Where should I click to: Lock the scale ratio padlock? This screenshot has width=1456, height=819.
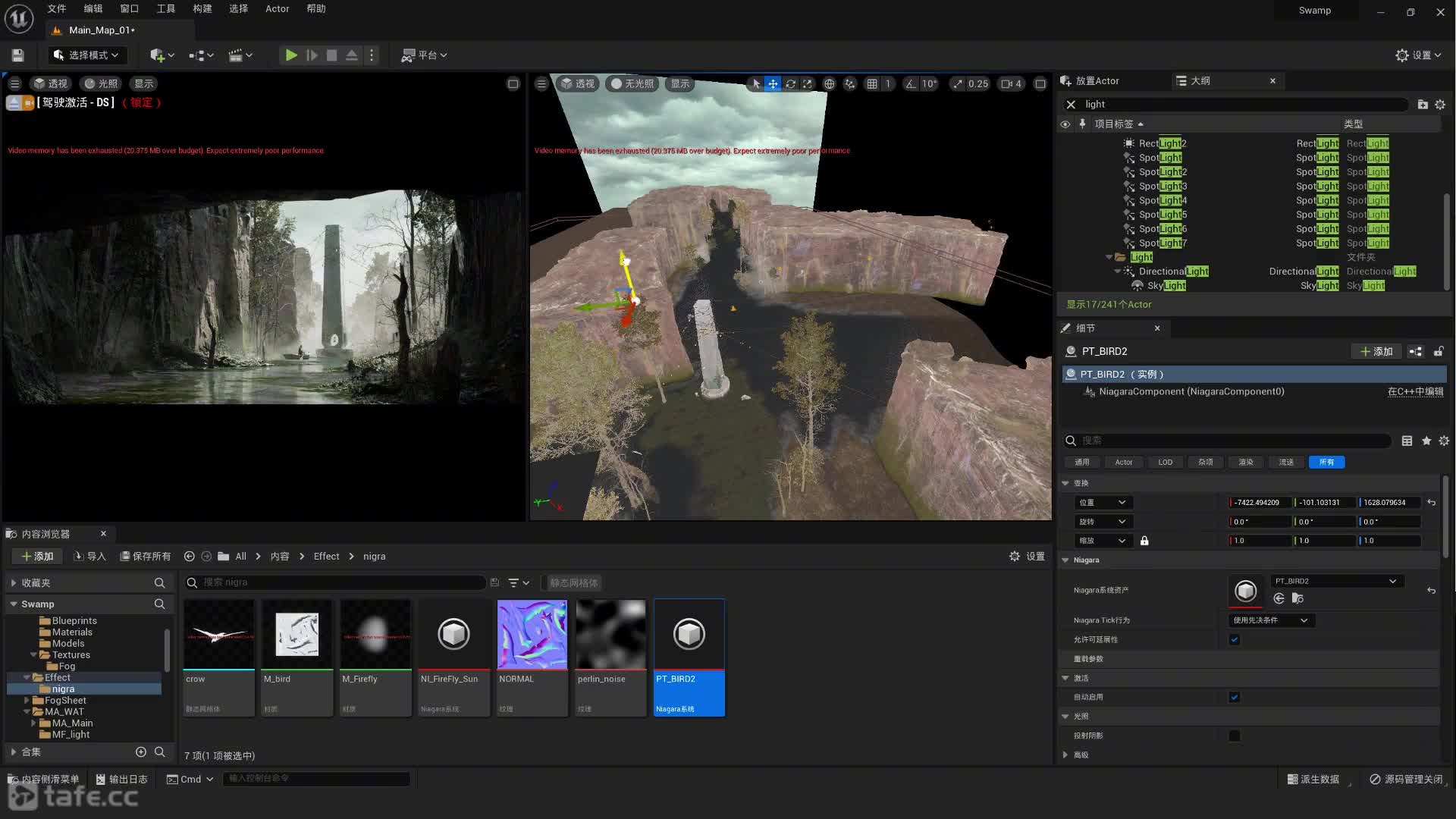(1144, 541)
